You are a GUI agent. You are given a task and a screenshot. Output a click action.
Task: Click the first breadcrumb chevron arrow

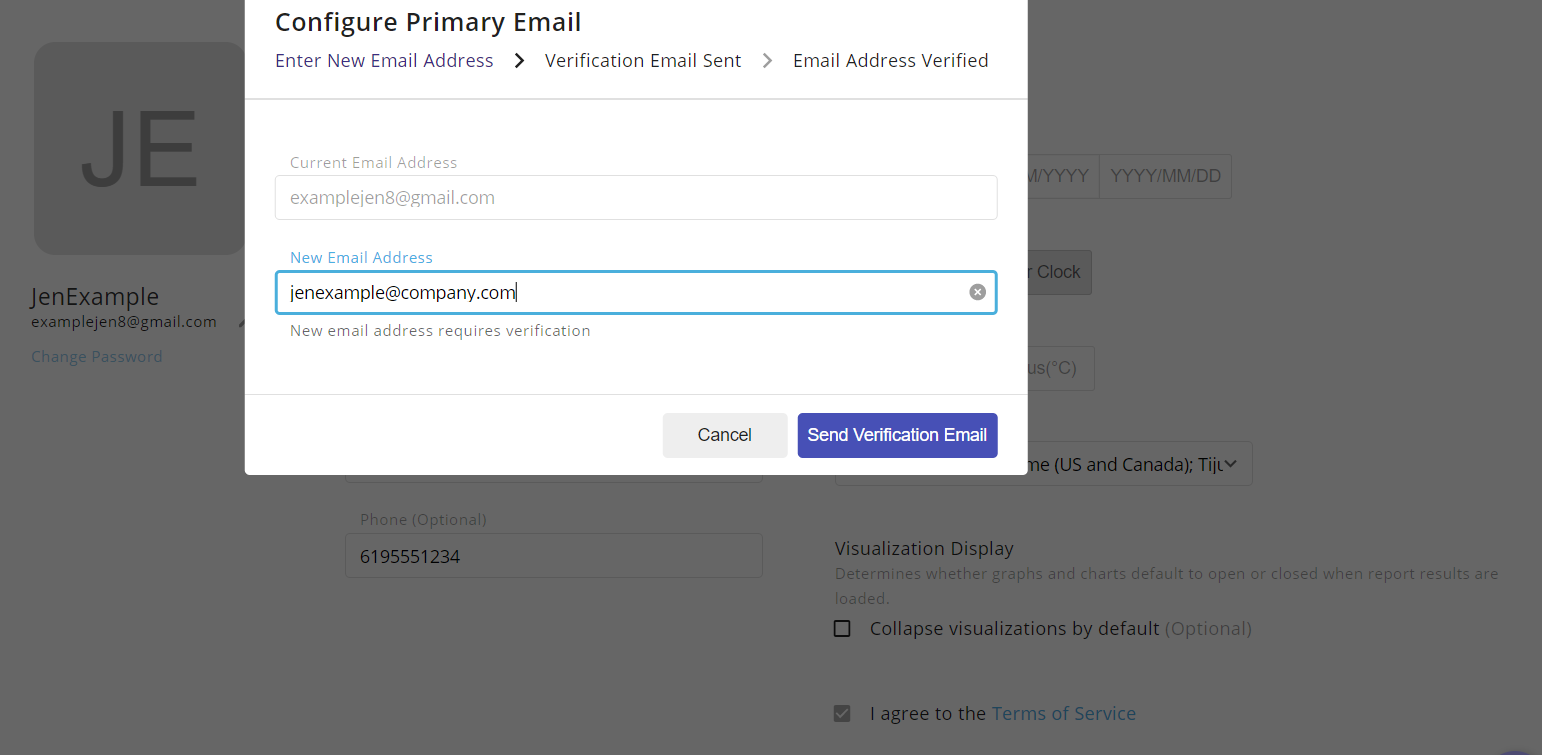(519, 61)
